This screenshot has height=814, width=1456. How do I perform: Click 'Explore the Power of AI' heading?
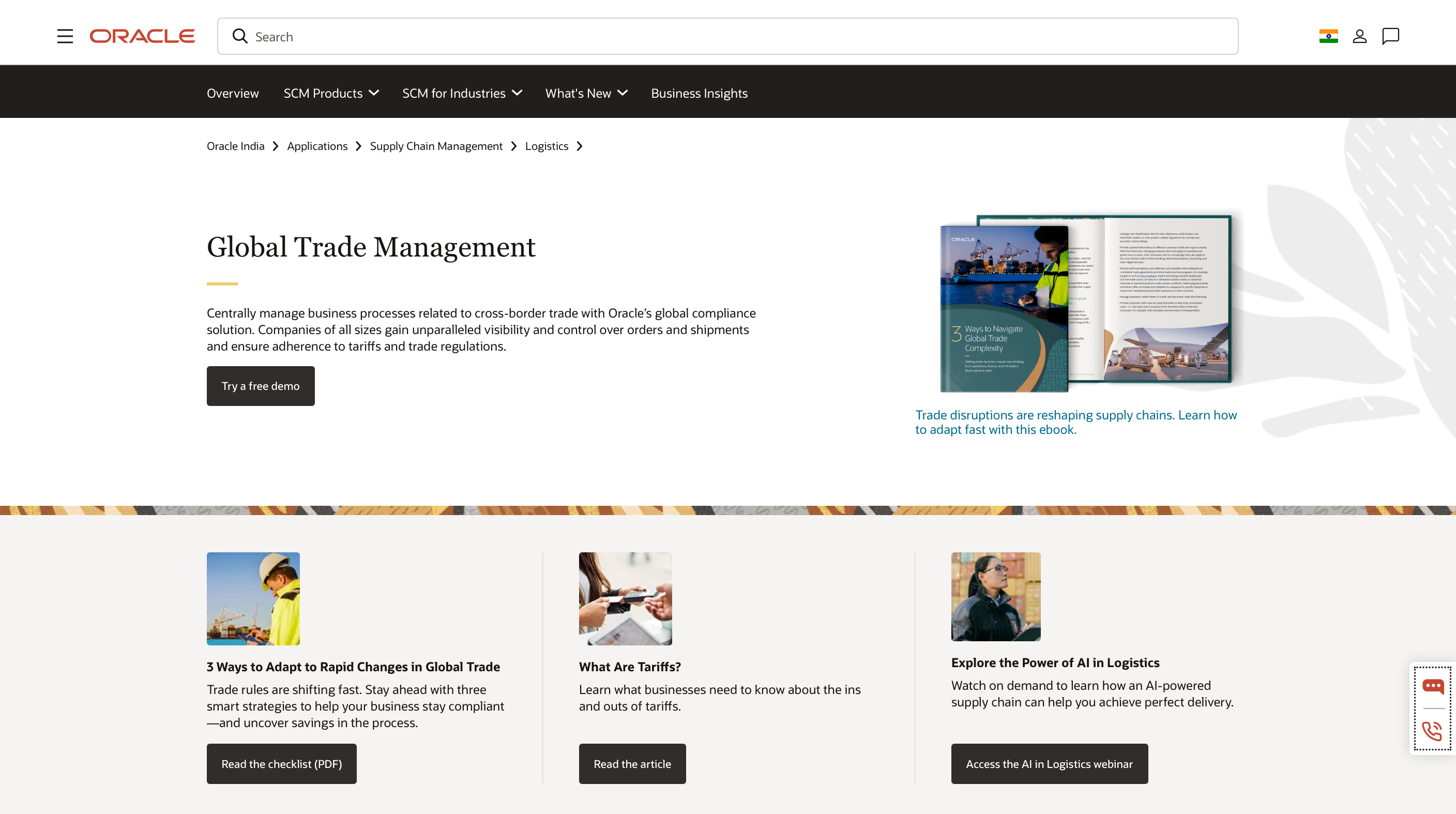1055,662
